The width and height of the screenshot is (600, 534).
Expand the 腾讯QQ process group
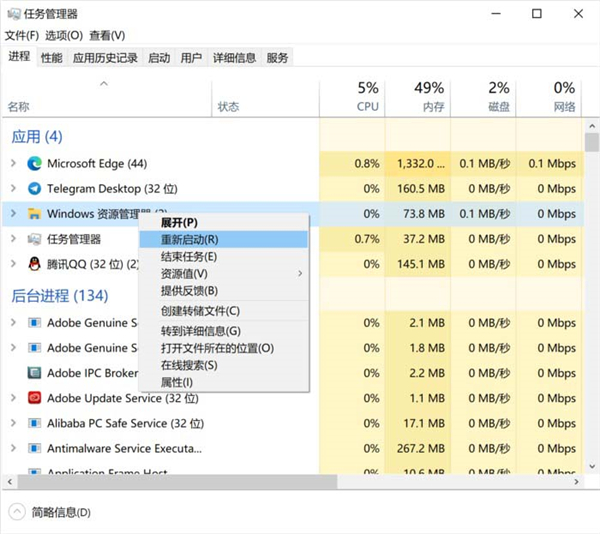pos(13,264)
